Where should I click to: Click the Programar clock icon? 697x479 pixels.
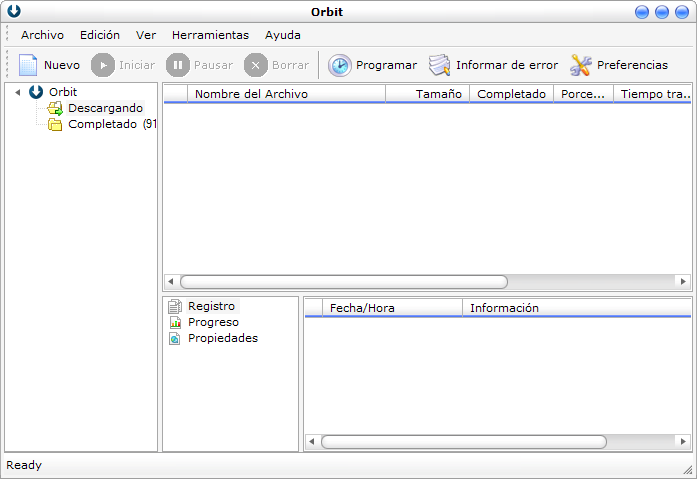pyautogui.click(x=340, y=65)
